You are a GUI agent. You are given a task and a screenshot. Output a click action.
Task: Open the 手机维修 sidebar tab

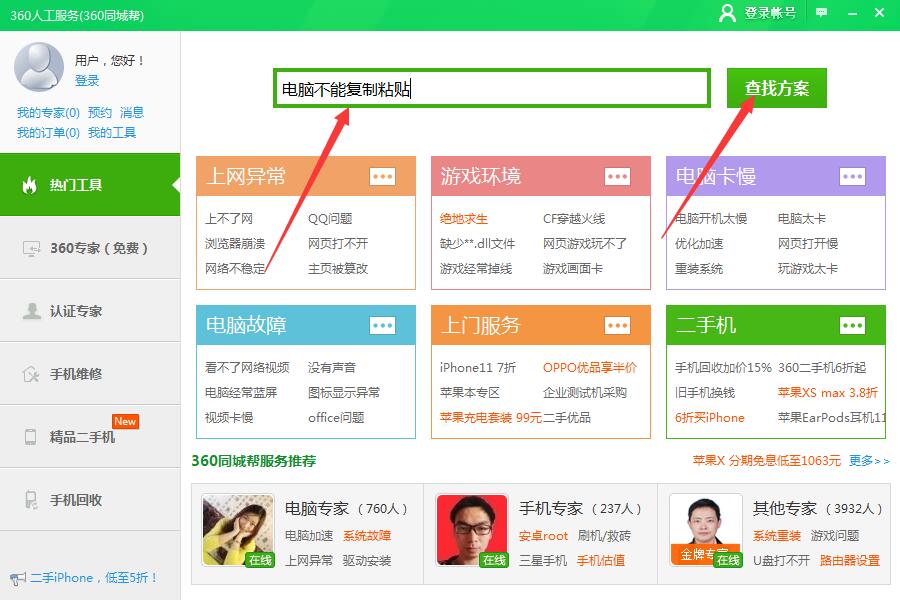tap(90, 374)
